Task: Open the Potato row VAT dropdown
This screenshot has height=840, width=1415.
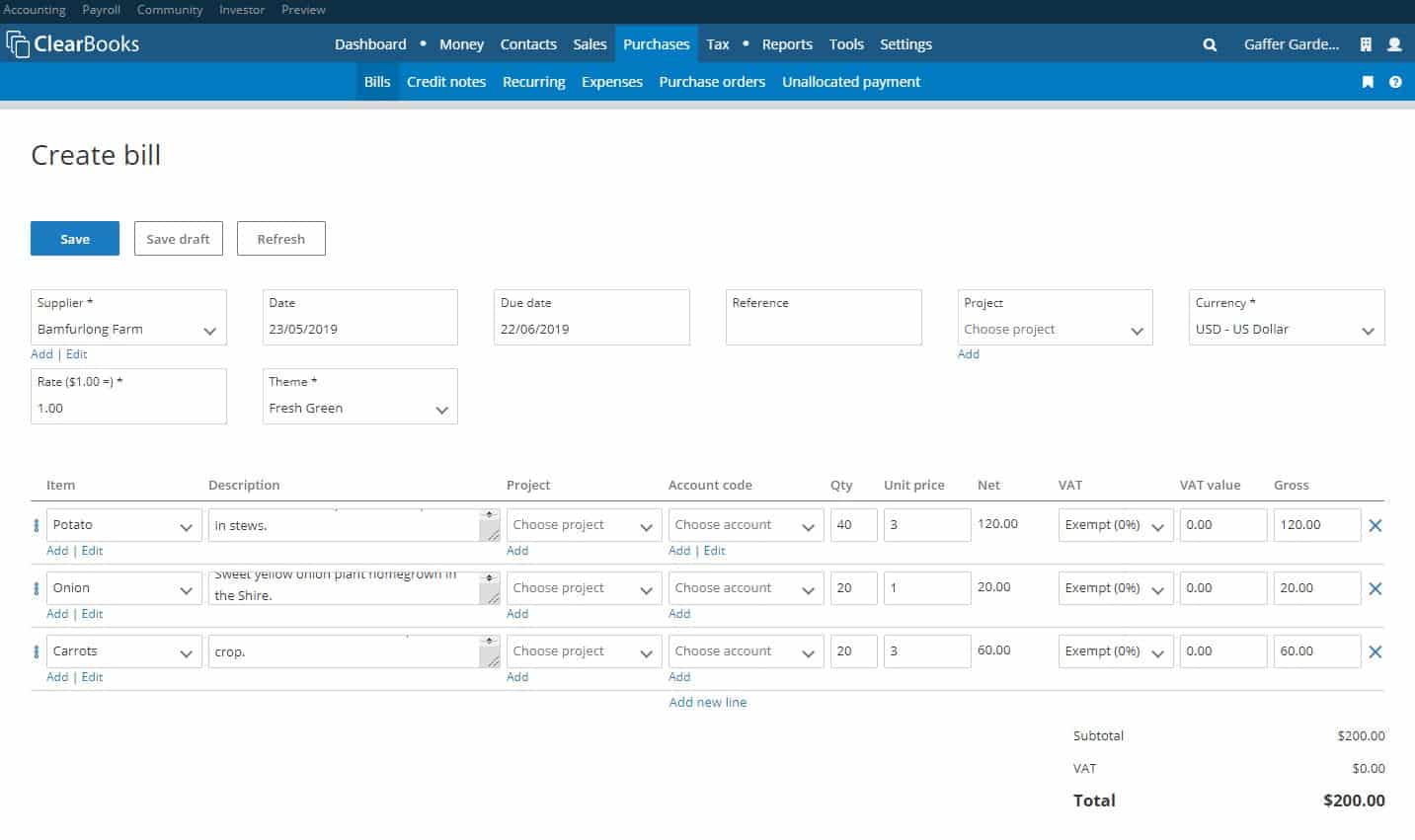Action: pos(1116,525)
